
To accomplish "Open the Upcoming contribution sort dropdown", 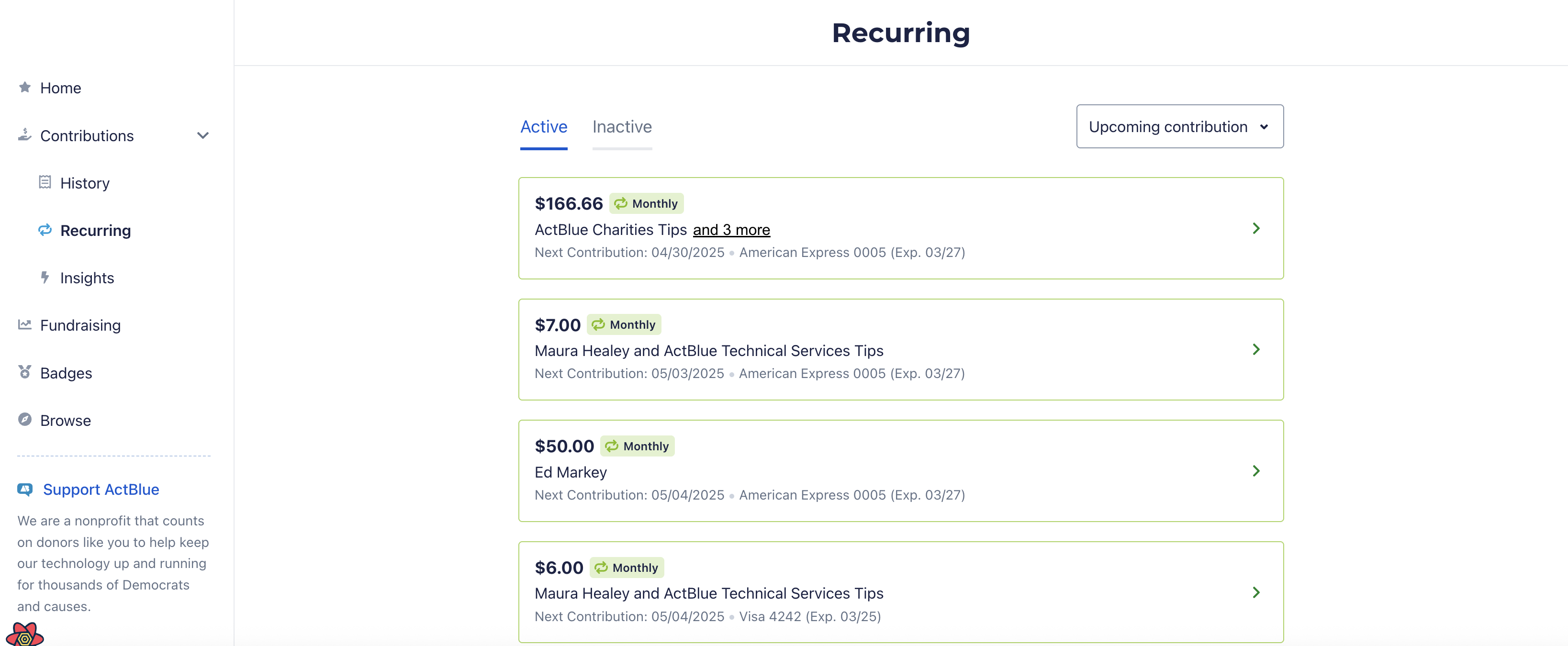I will [1179, 126].
